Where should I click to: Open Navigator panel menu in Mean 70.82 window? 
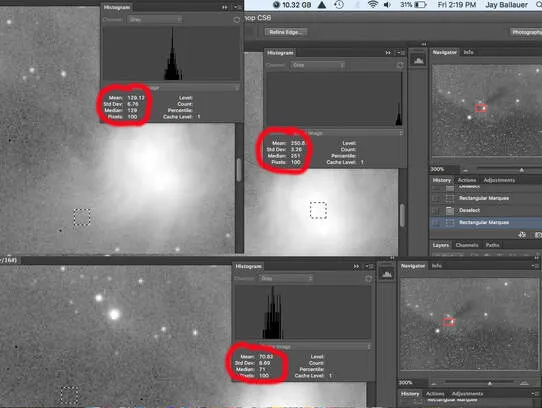536,266
